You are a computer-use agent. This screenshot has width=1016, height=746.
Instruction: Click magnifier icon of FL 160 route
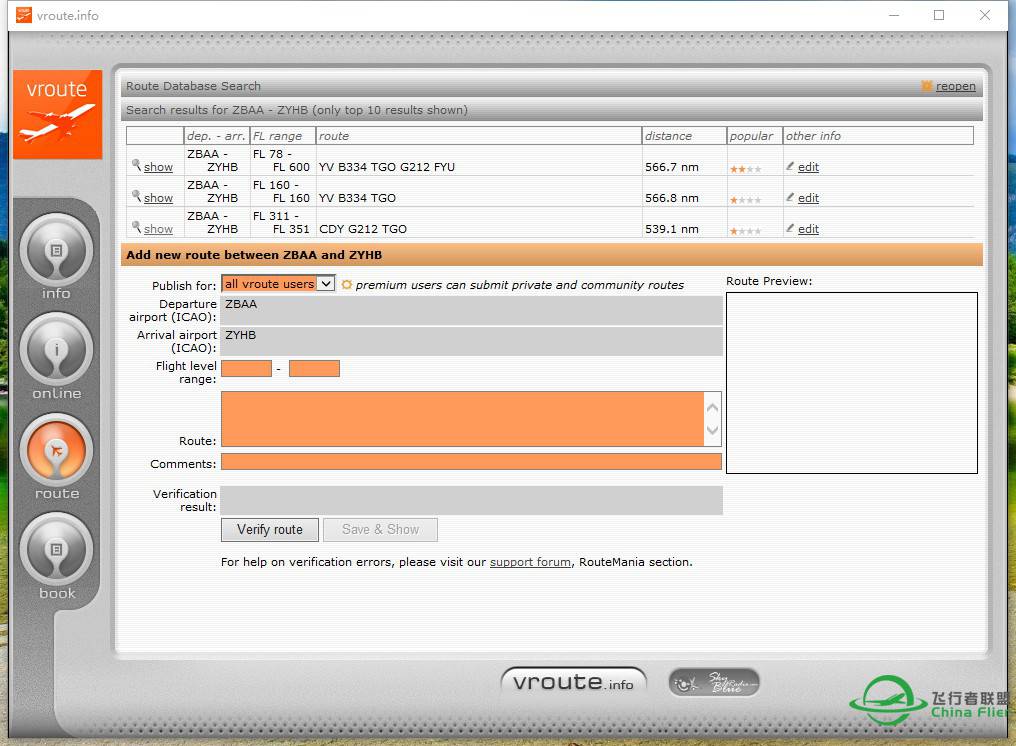[136, 196]
